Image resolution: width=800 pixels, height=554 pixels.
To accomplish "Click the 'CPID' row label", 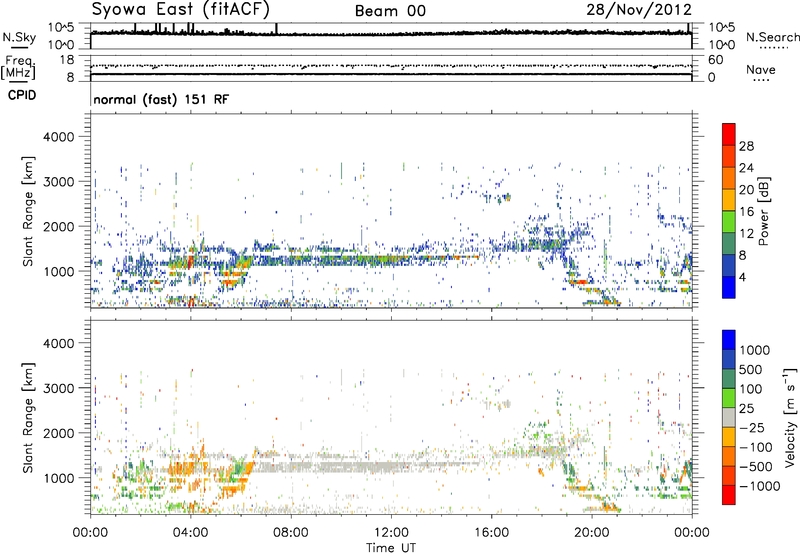I will [22, 95].
